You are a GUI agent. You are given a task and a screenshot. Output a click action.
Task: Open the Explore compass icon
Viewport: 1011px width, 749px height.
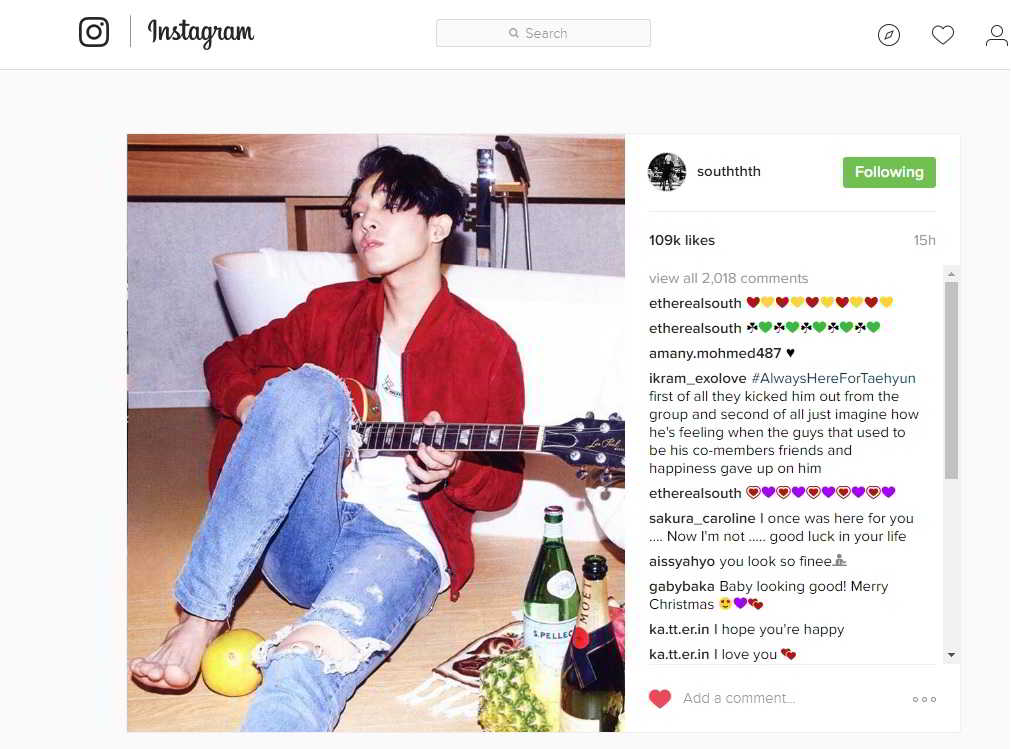(x=888, y=35)
